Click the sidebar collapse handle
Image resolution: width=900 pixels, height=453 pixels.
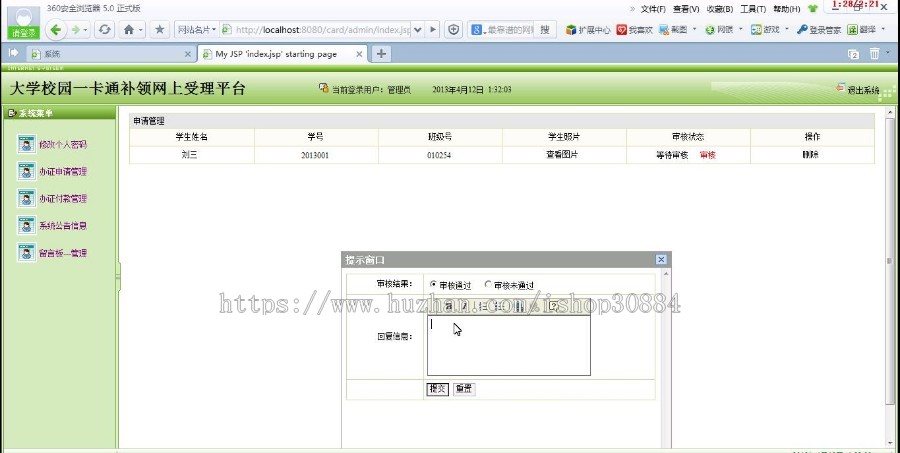[118, 277]
